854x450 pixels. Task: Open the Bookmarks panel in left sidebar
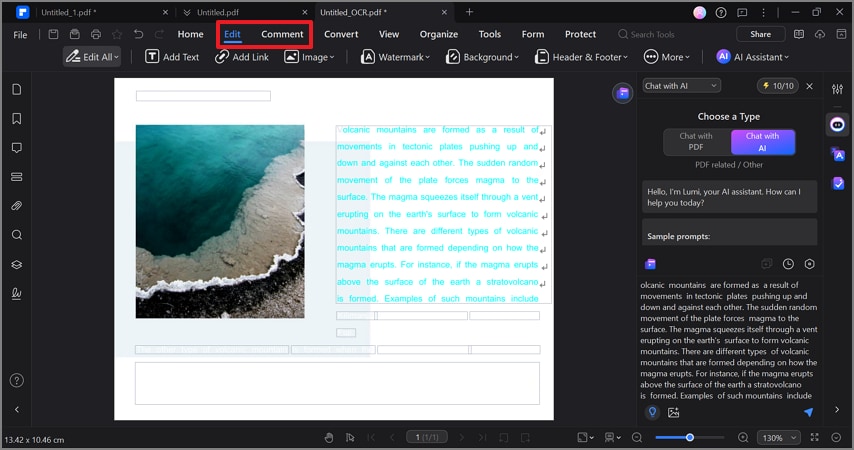point(17,119)
